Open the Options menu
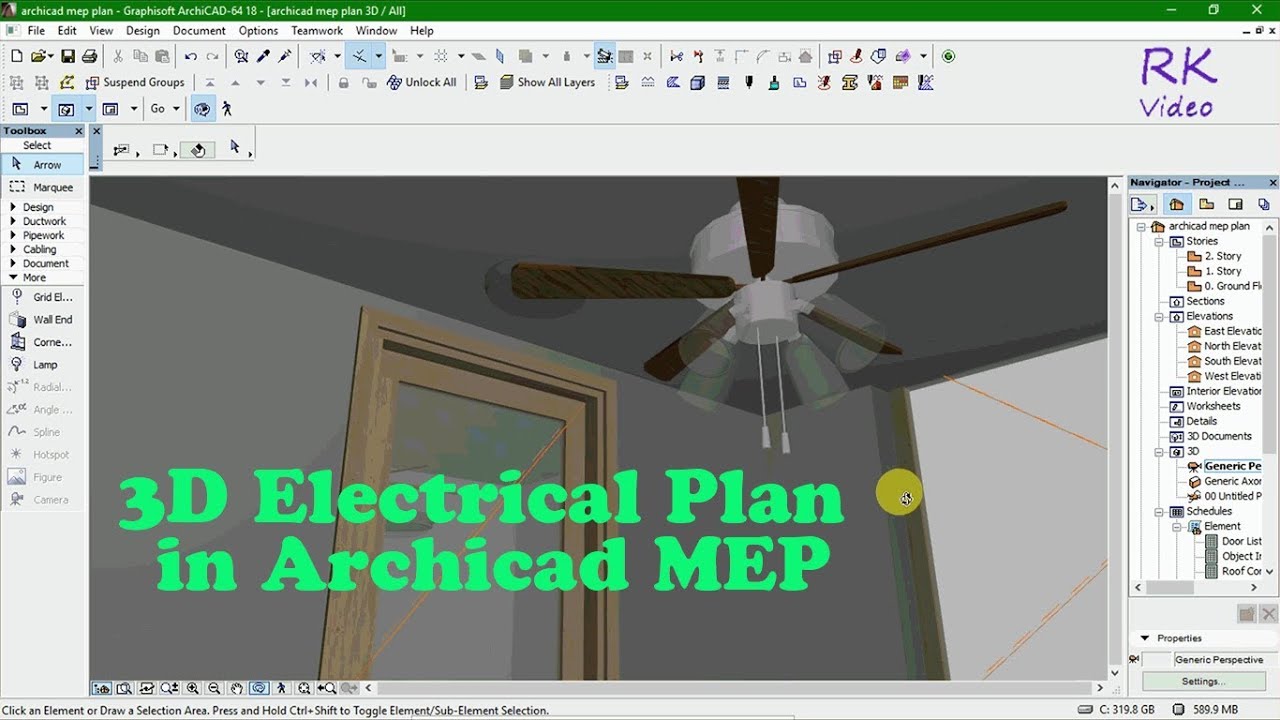Screen dimensions: 1280x720 pos(258,31)
